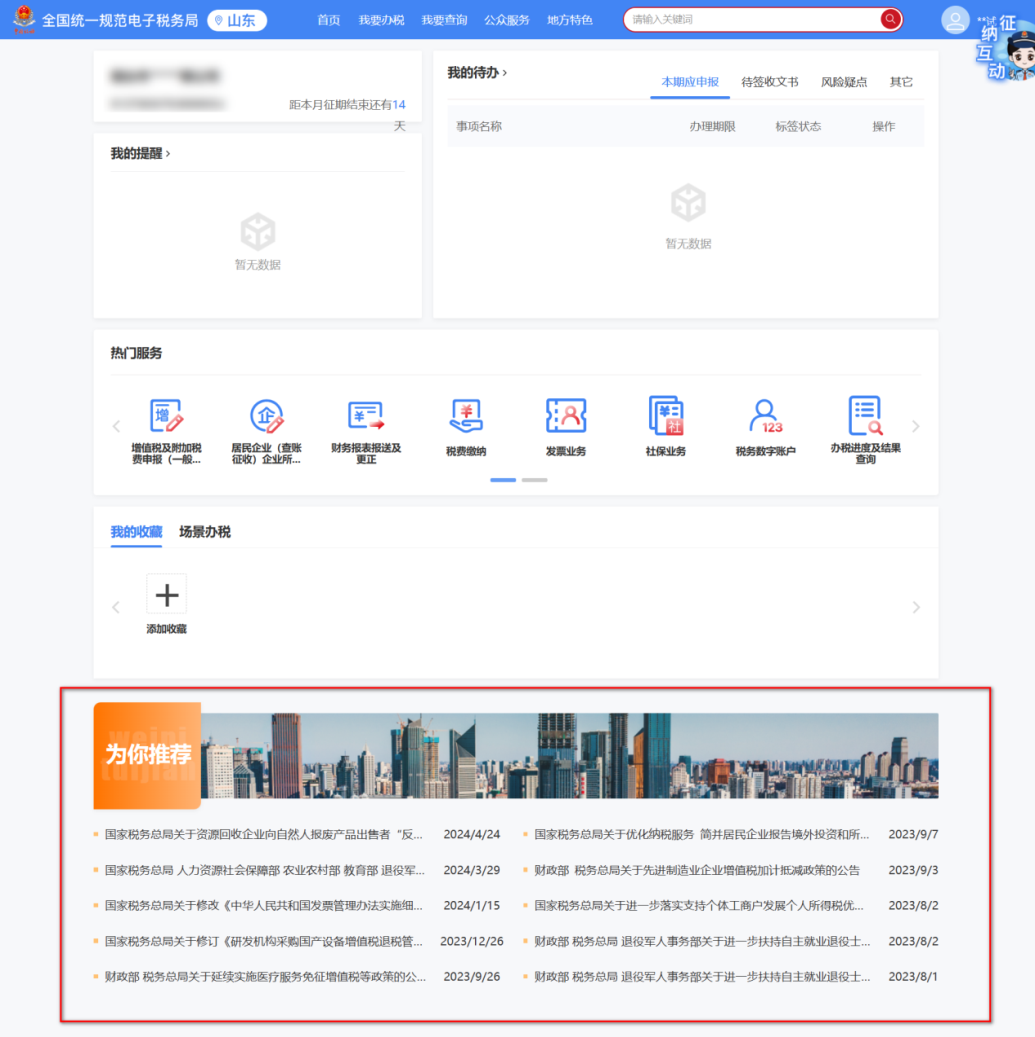Click the red search magnifier icon

tap(889, 19)
